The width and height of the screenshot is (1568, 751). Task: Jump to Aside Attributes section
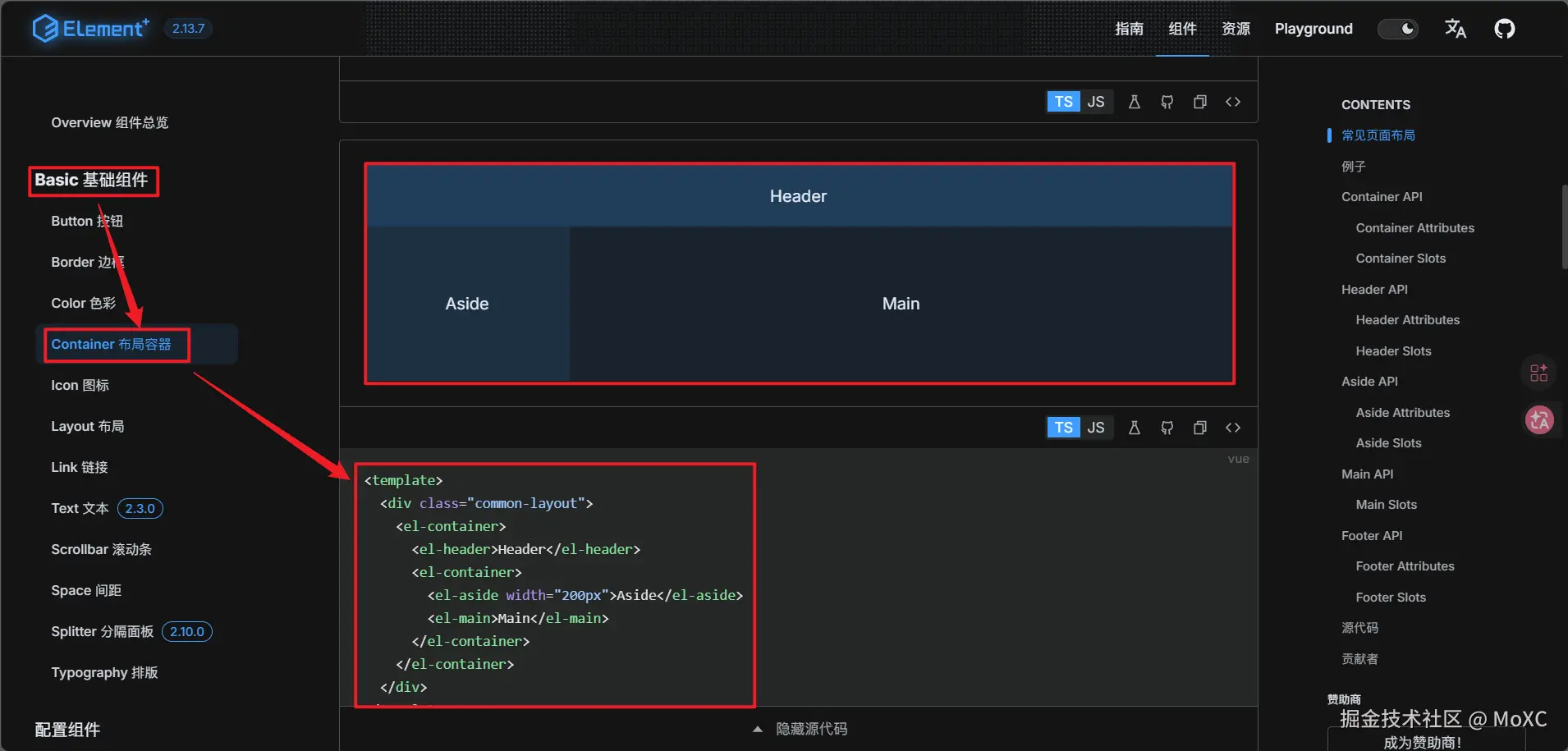point(1403,412)
